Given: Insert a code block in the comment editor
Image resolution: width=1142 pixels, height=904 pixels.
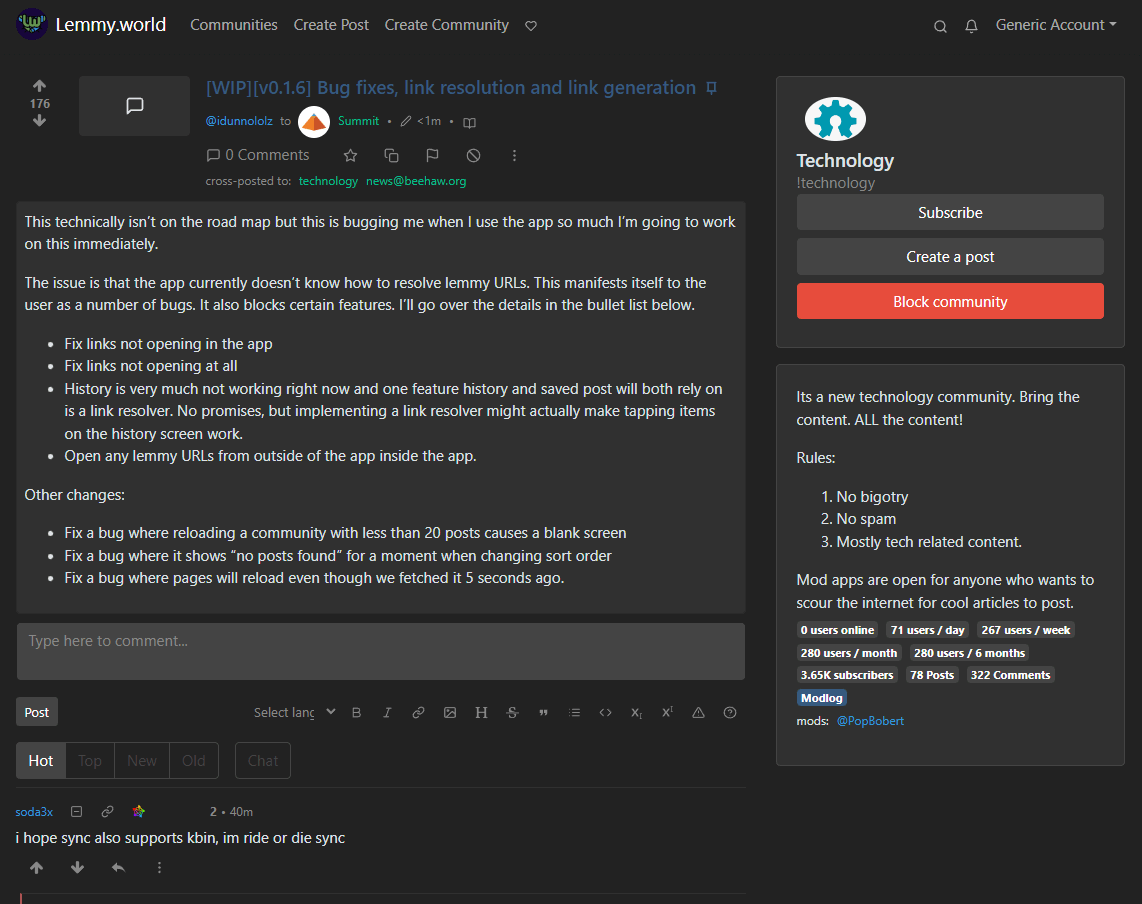Looking at the screenshot, I should [605, 712].
